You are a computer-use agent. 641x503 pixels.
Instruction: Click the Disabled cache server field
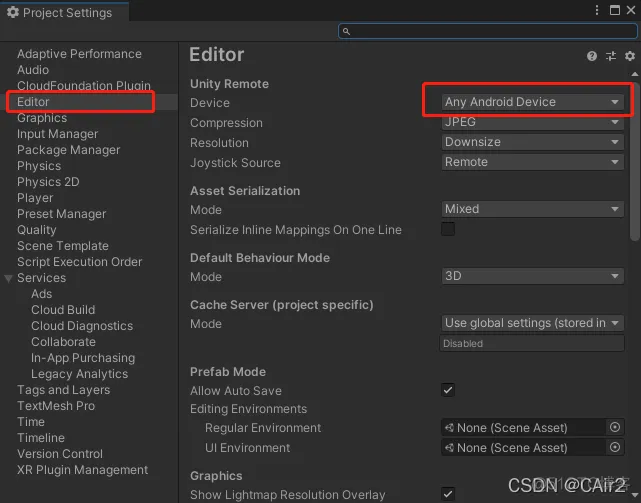coord(532,343)
